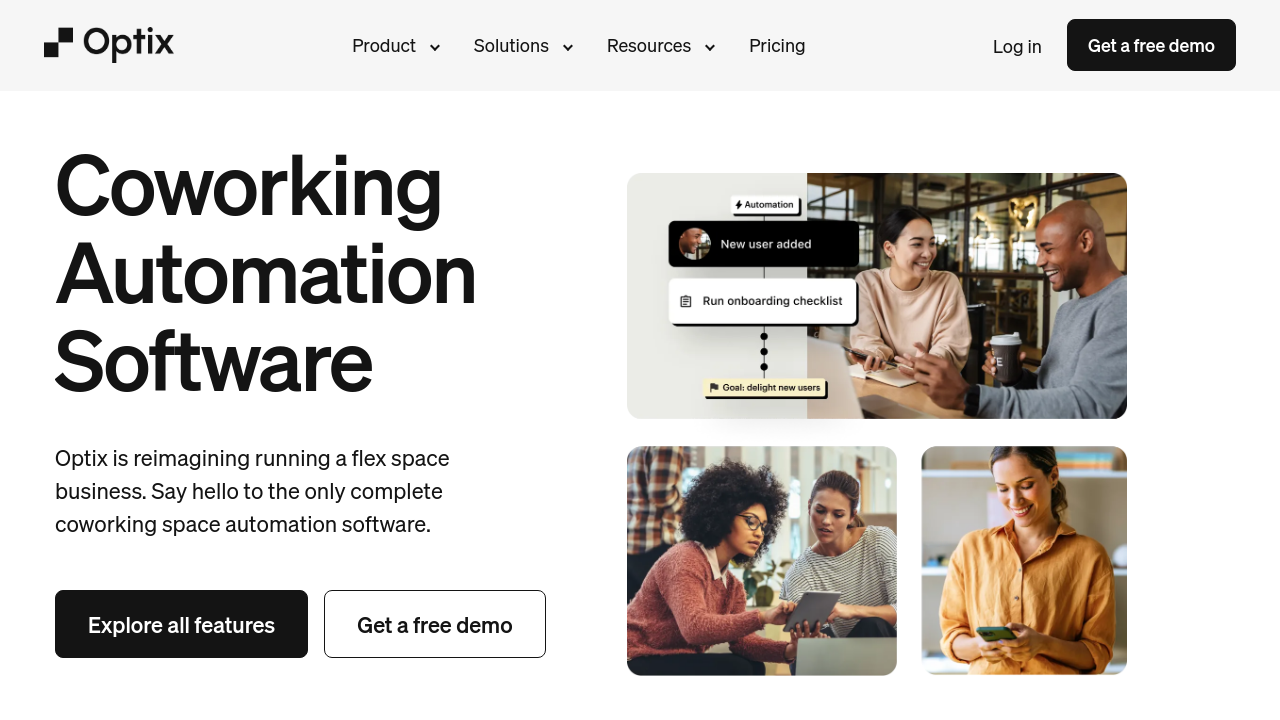Click the Log in link
This screenshot has height=720, width=1280.
[x=1017, y=46]
